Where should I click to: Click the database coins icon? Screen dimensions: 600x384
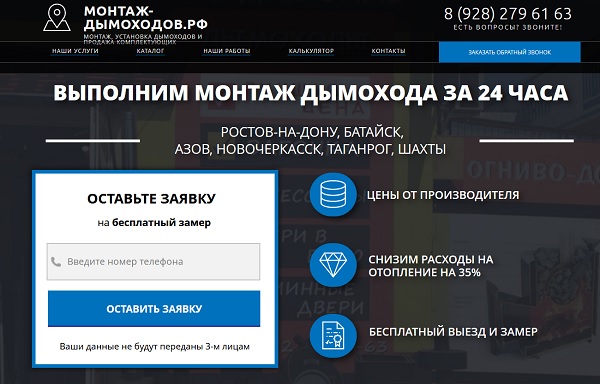[333, 194]
